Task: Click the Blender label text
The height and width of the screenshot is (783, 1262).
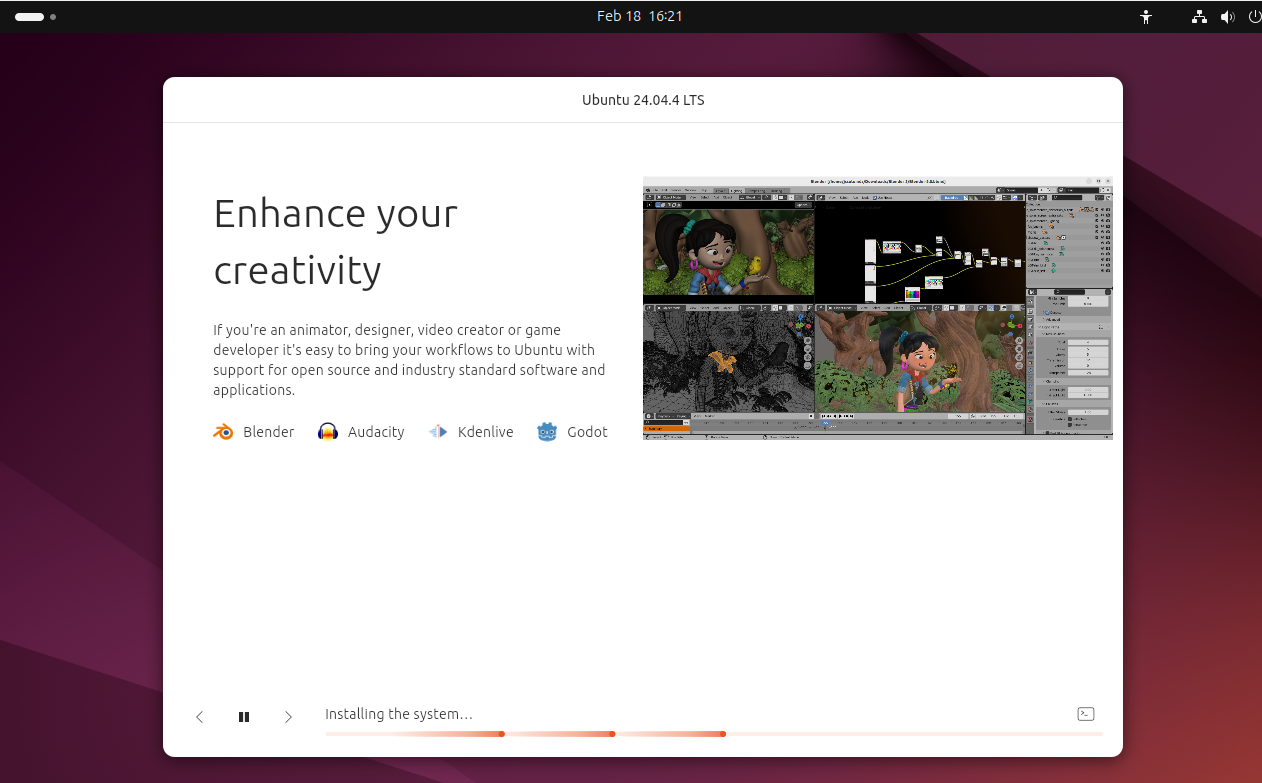Action: [x=269, y=432]
